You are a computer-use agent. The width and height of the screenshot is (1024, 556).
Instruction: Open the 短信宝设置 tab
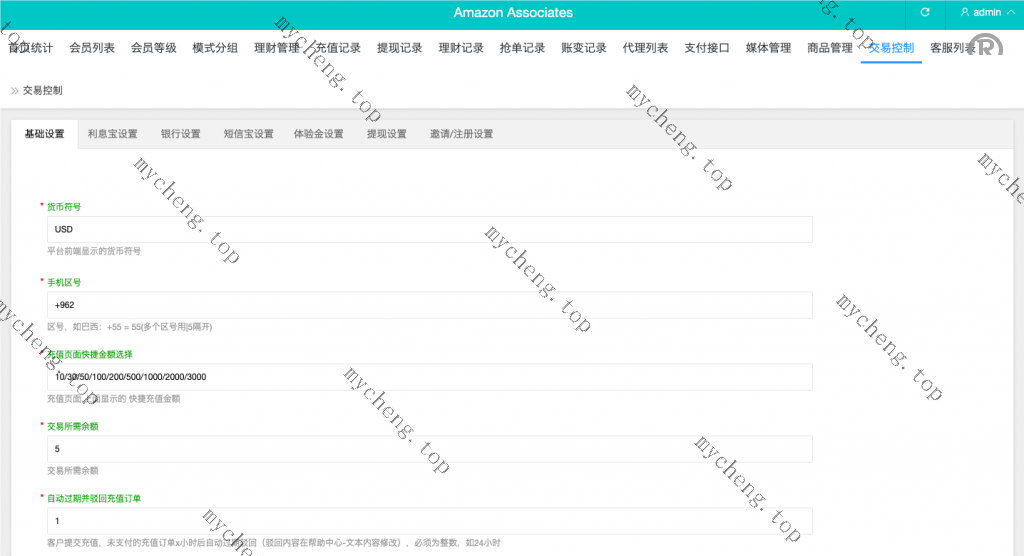(248, 134)
